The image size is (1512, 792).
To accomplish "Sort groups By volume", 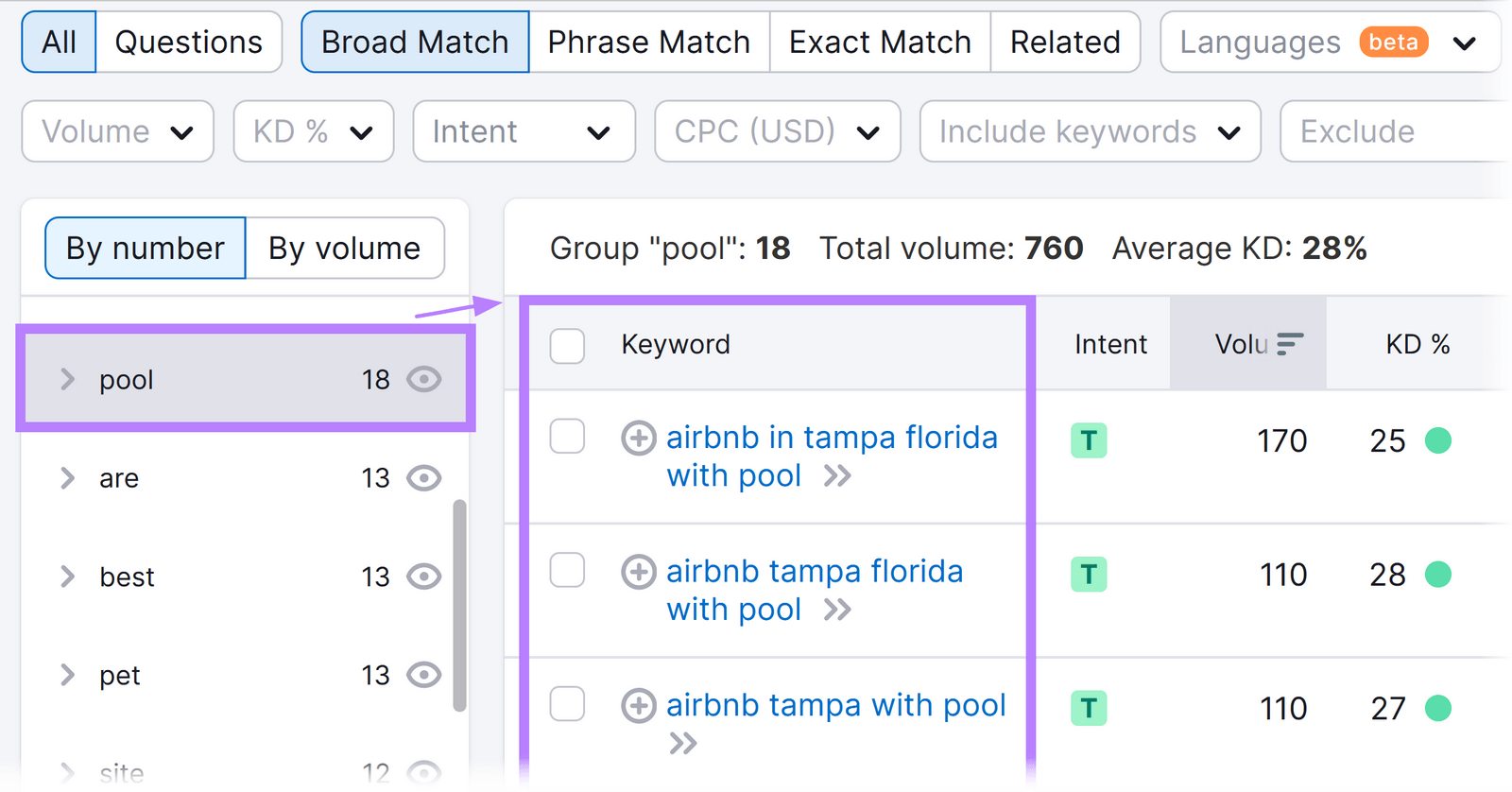I will tap(345, 249).
